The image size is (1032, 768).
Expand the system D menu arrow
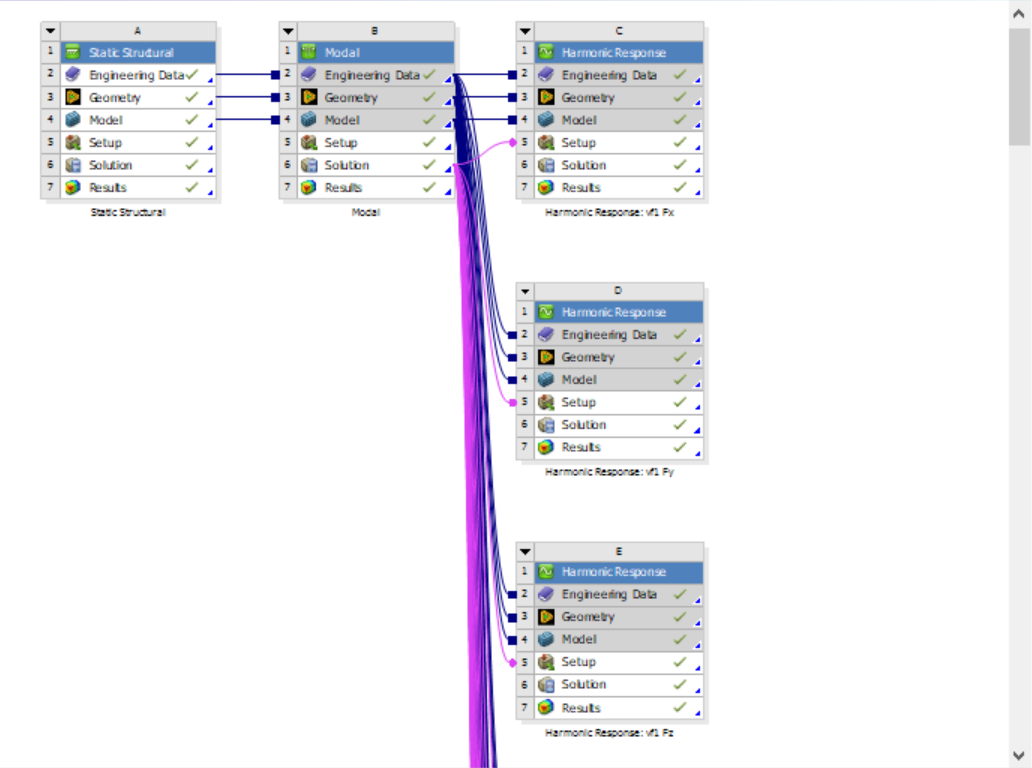(x=525, y=291)
